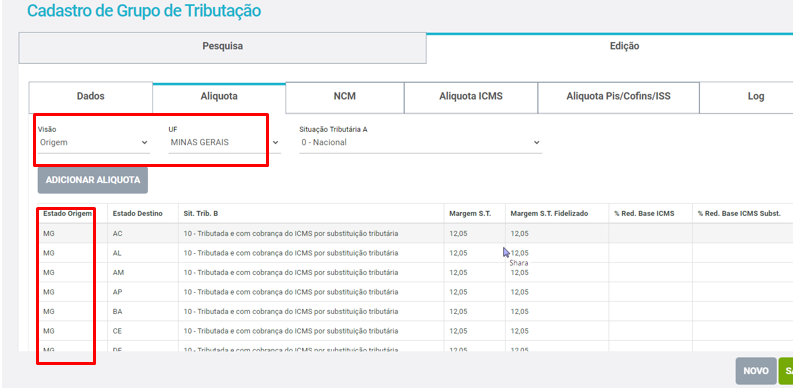Open the Situação Tributária A dropdown

(420, 143)
